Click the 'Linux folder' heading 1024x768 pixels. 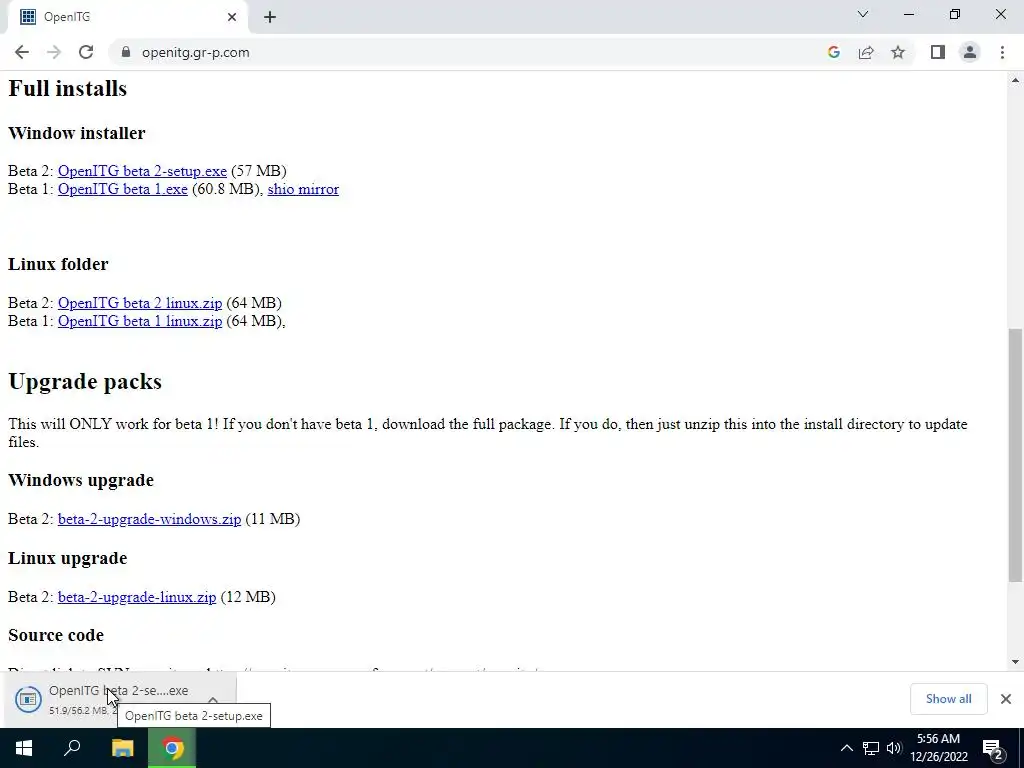(x=58, y=264)
